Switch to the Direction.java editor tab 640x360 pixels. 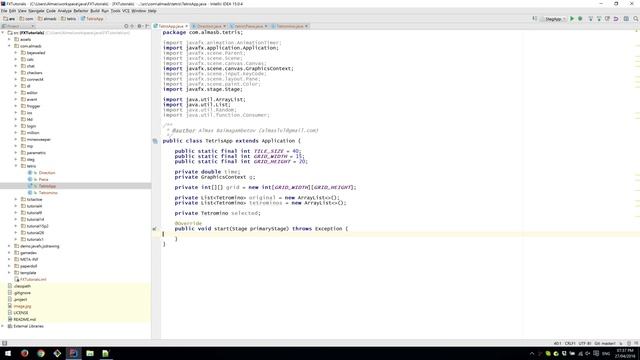click(209, 26)
